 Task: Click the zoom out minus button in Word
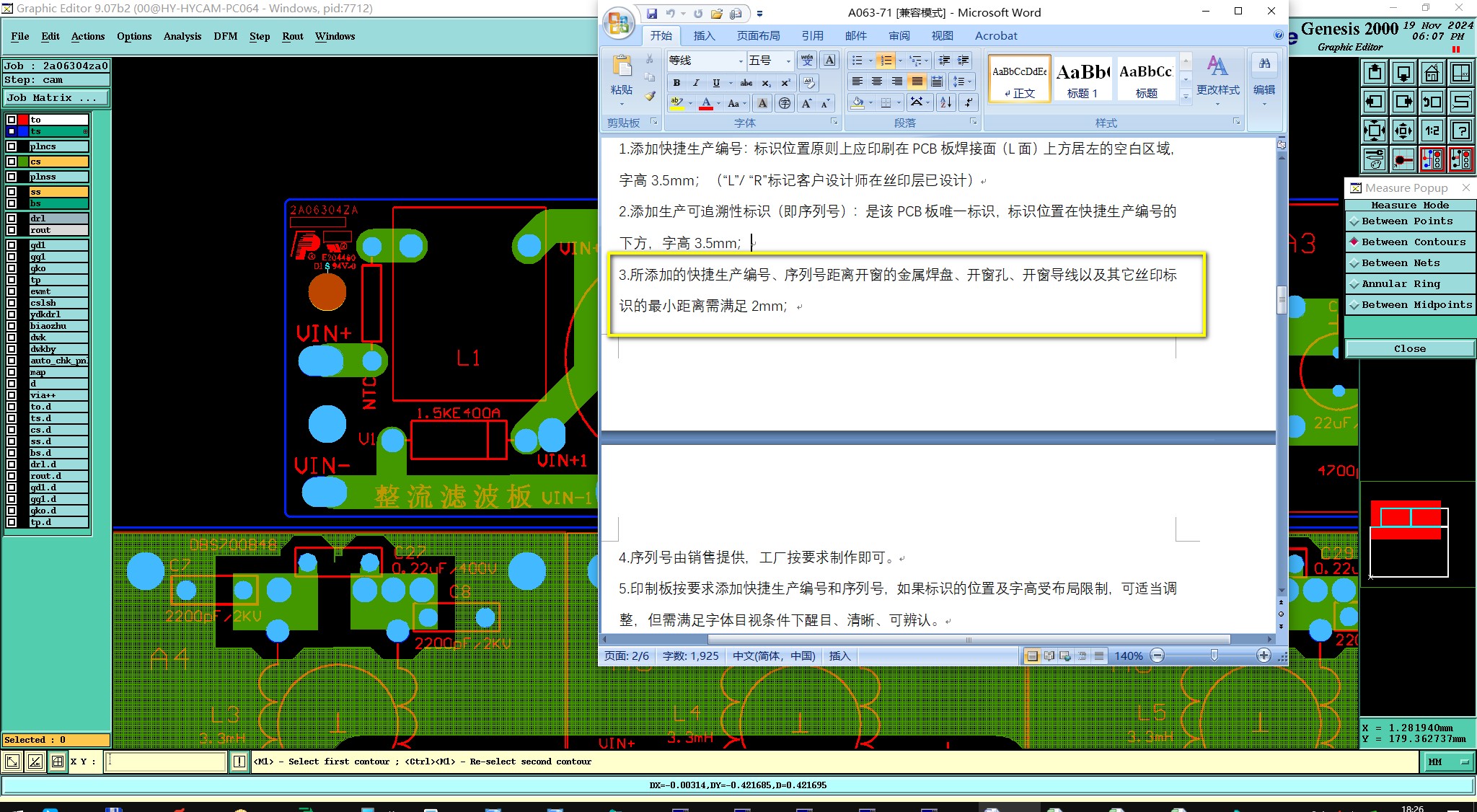pos(1158,656)
